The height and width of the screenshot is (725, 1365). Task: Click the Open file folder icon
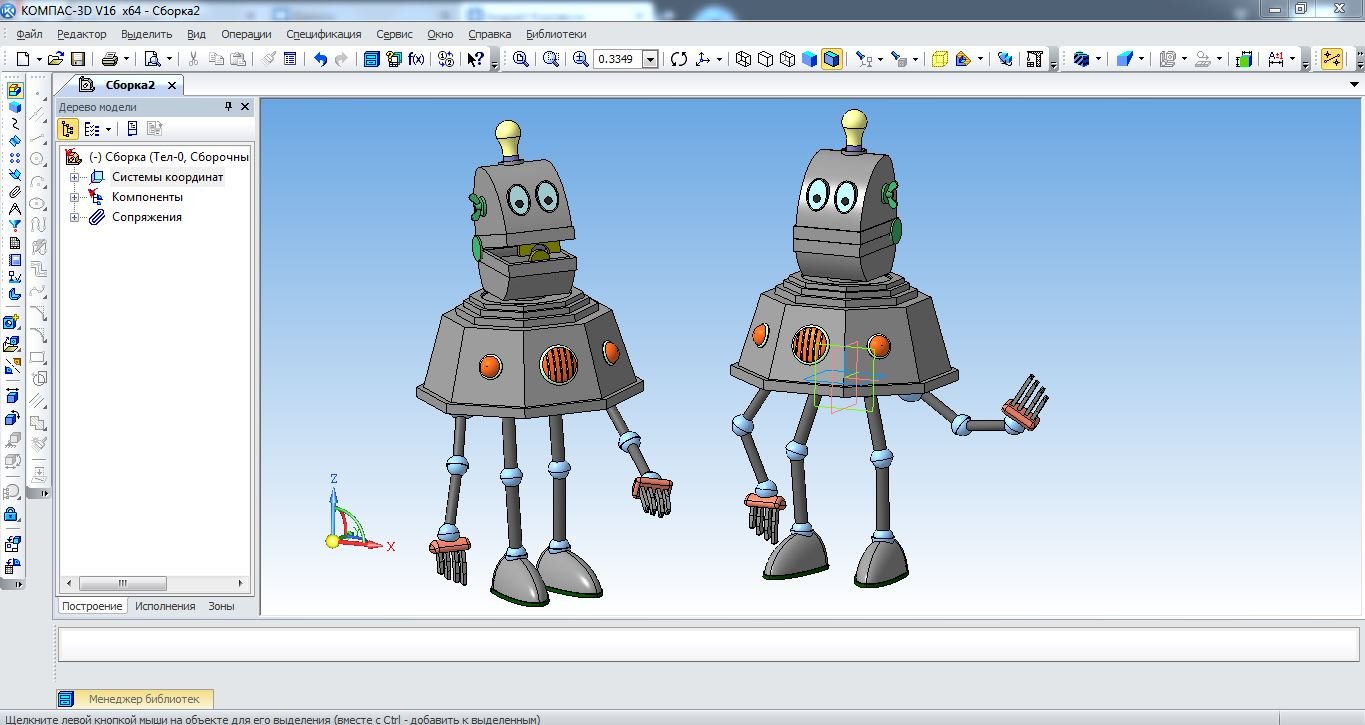56,59
